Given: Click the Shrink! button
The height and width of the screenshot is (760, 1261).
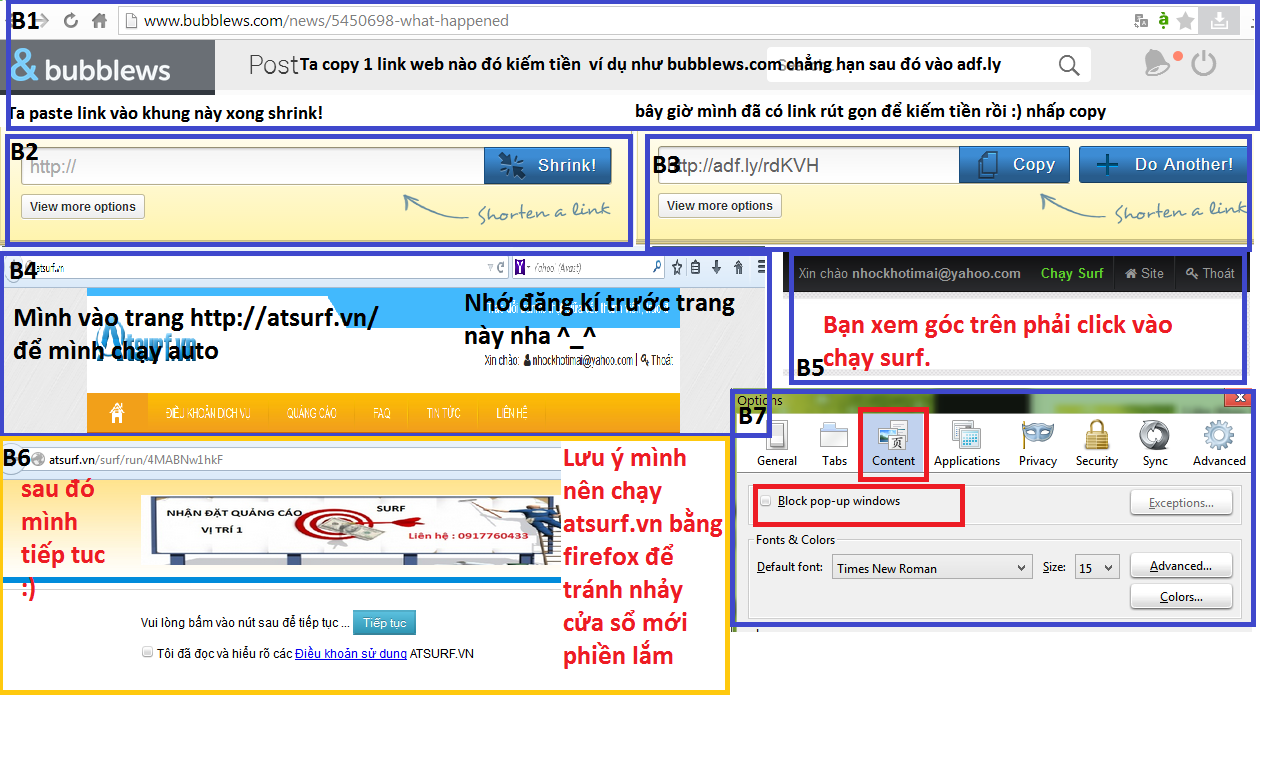Looking at the screenshot, I should point(548,166).
